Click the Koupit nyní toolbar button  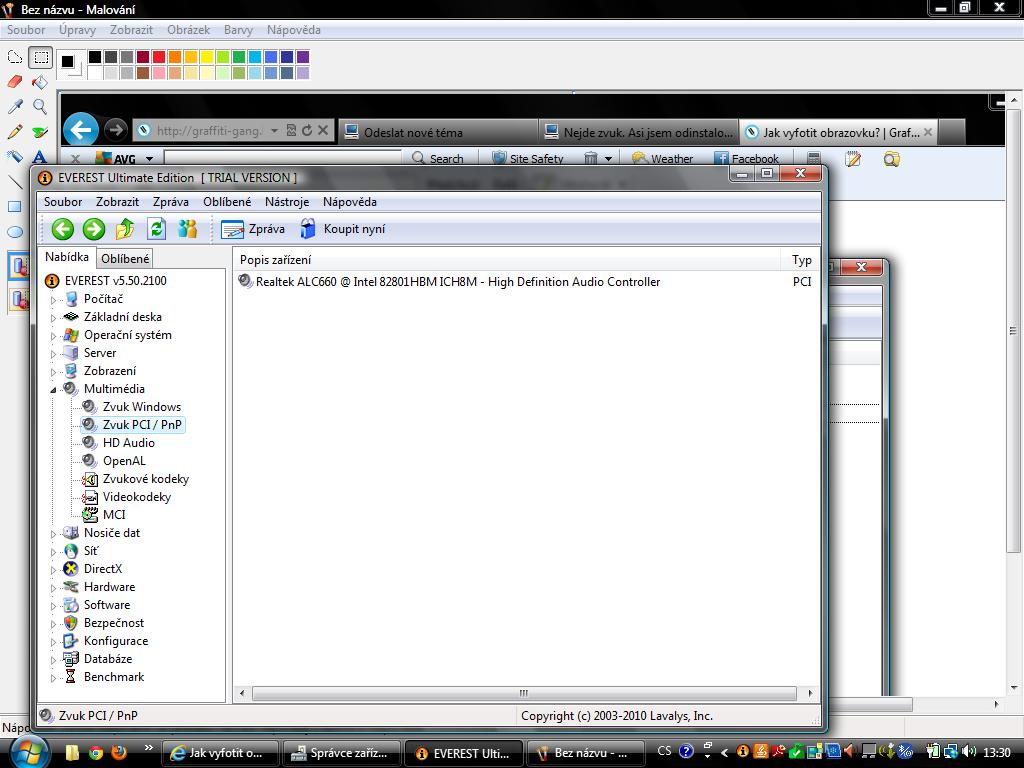tap(343, 229)
